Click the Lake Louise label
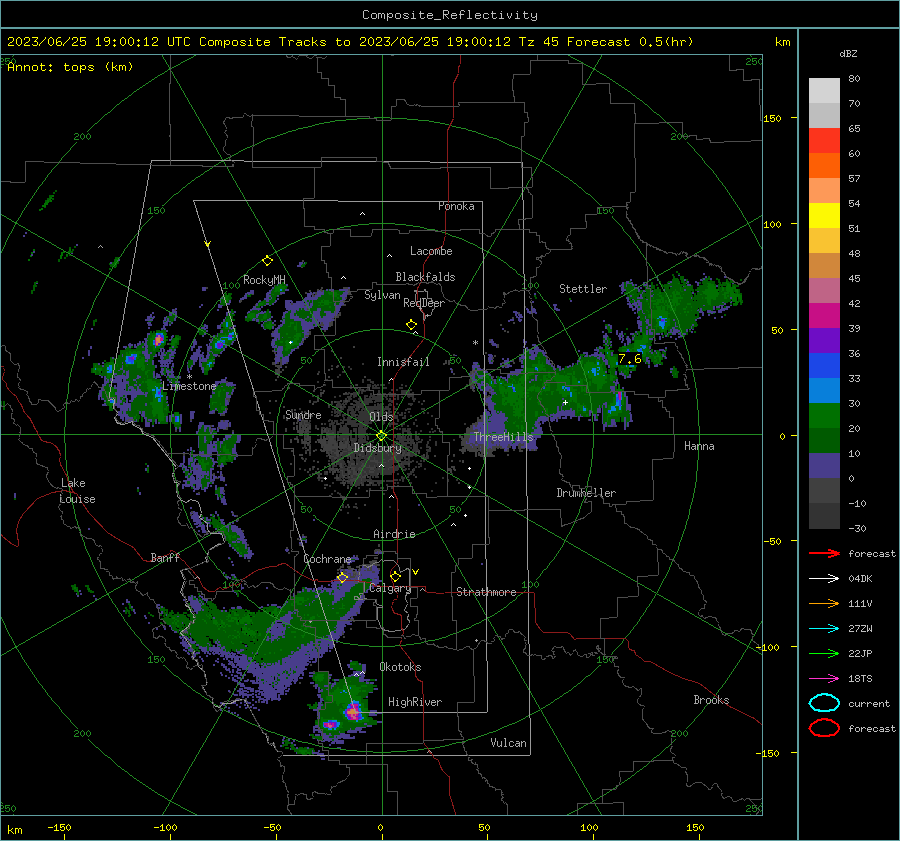 pos(77,491)
